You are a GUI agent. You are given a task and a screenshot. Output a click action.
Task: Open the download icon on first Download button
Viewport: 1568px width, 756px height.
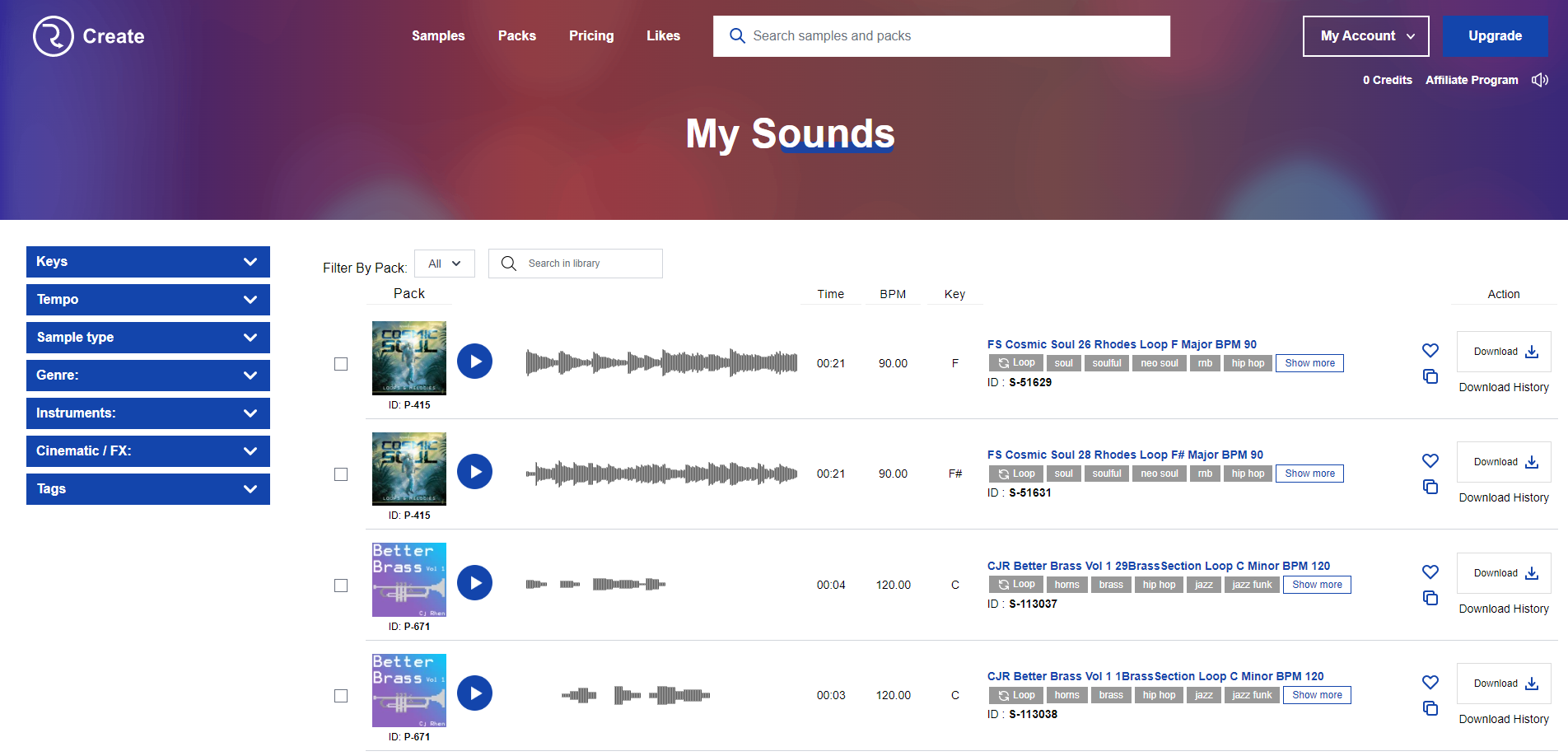tap(1532, 352)
